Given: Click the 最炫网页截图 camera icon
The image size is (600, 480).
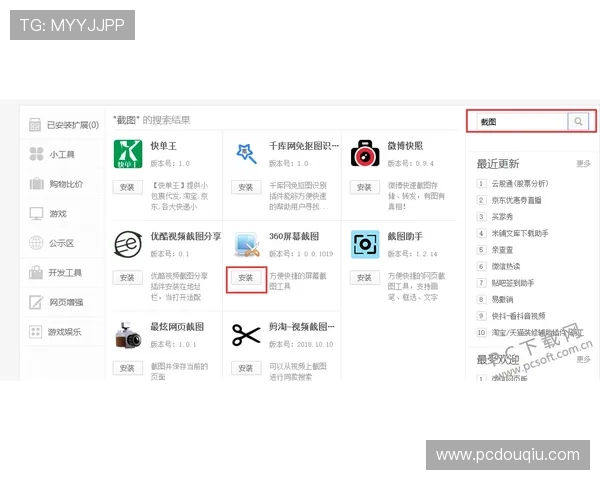Looking at the screenshot, I should pyautogui.click(x=128, y=335).
